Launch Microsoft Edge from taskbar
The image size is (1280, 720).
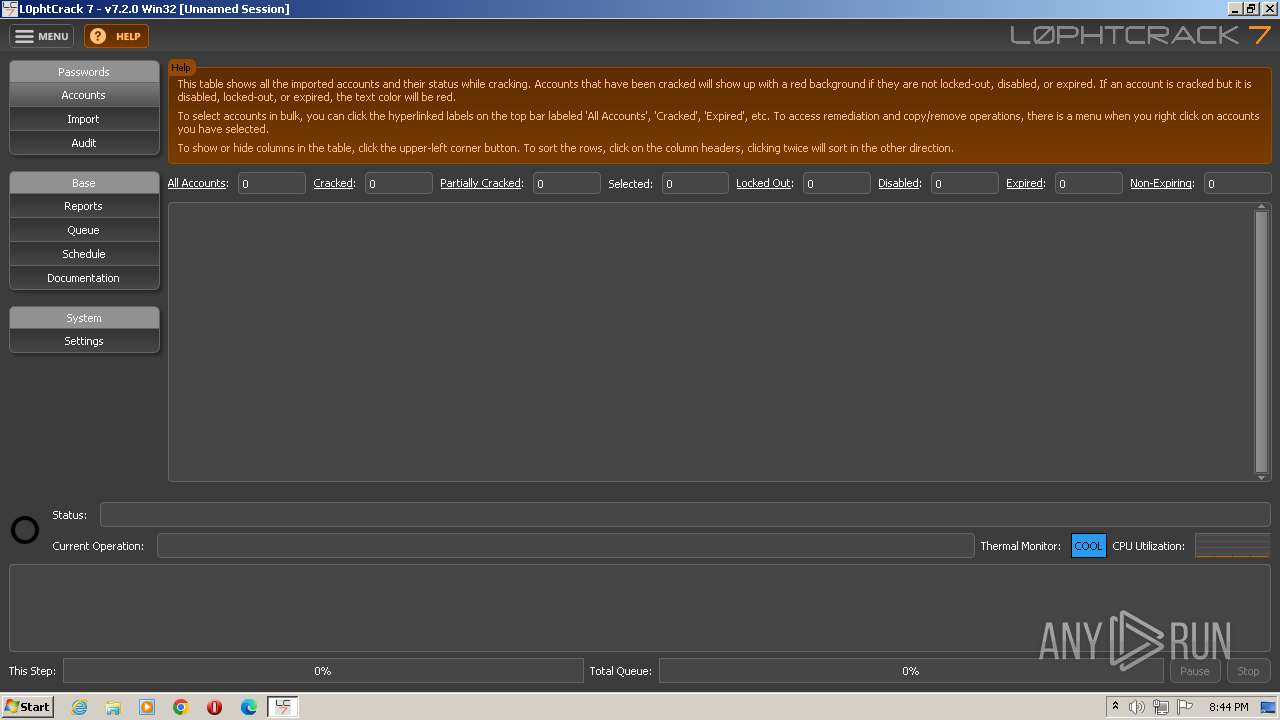pos(249,707)
